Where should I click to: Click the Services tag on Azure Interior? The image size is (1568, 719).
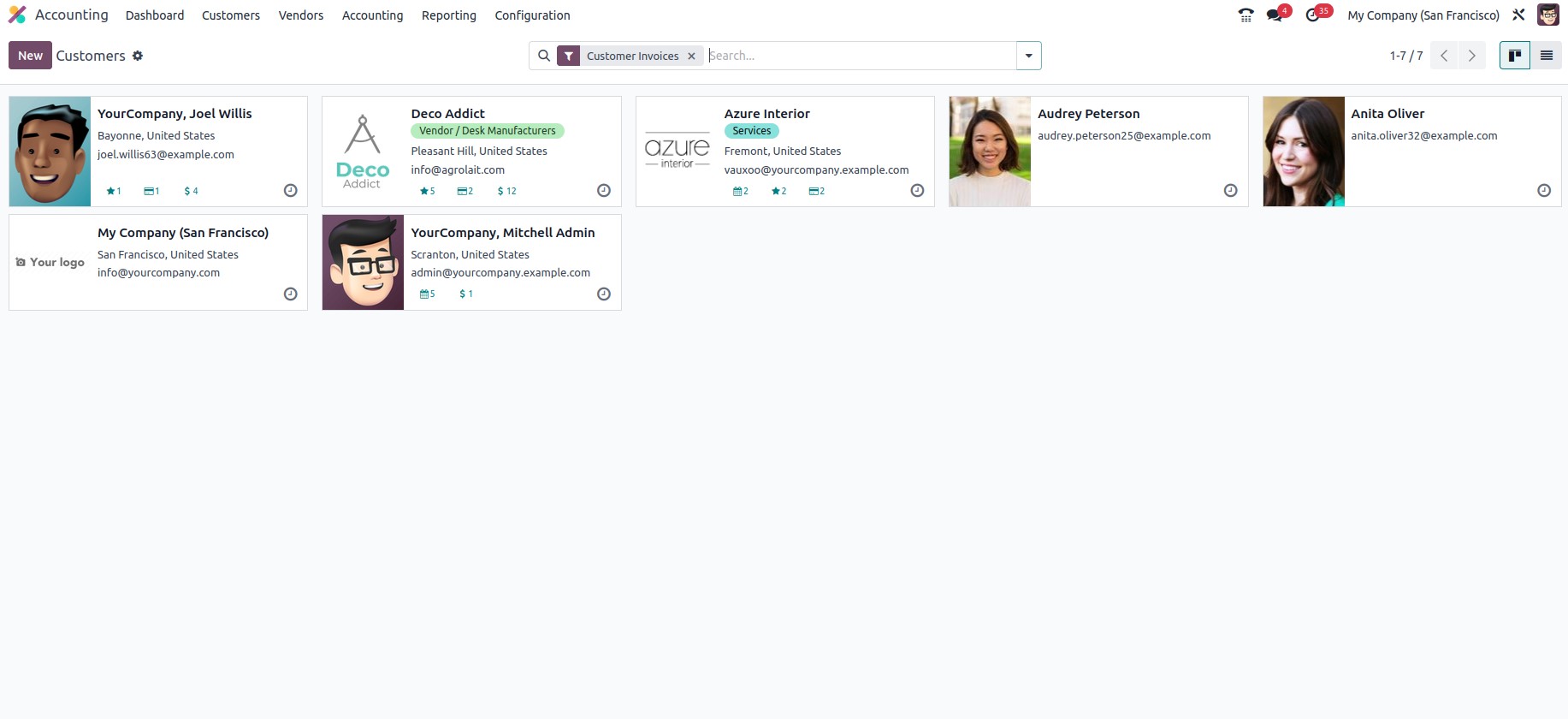[x=752, y=131]
